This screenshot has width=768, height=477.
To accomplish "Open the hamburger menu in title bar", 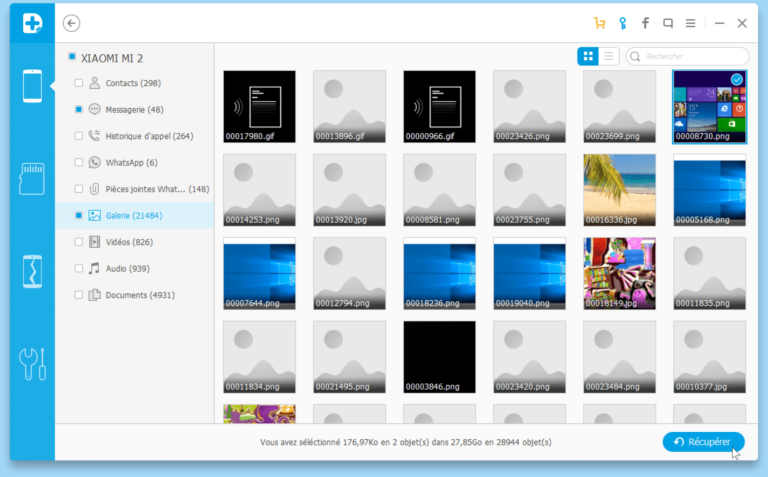I will [691, 23].
